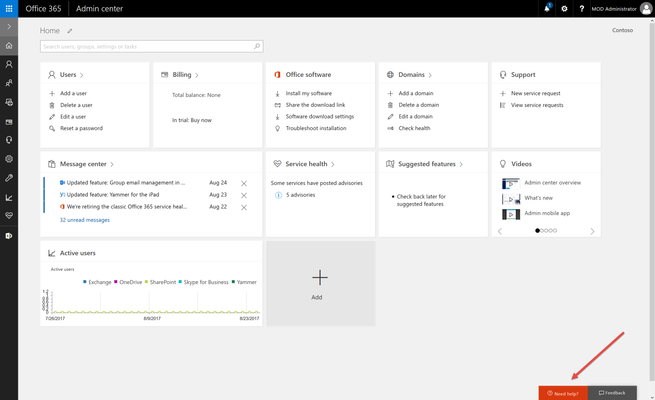Open help question mark in header
The width and height of the screenshot is (655, 400).
pos(581,8)
